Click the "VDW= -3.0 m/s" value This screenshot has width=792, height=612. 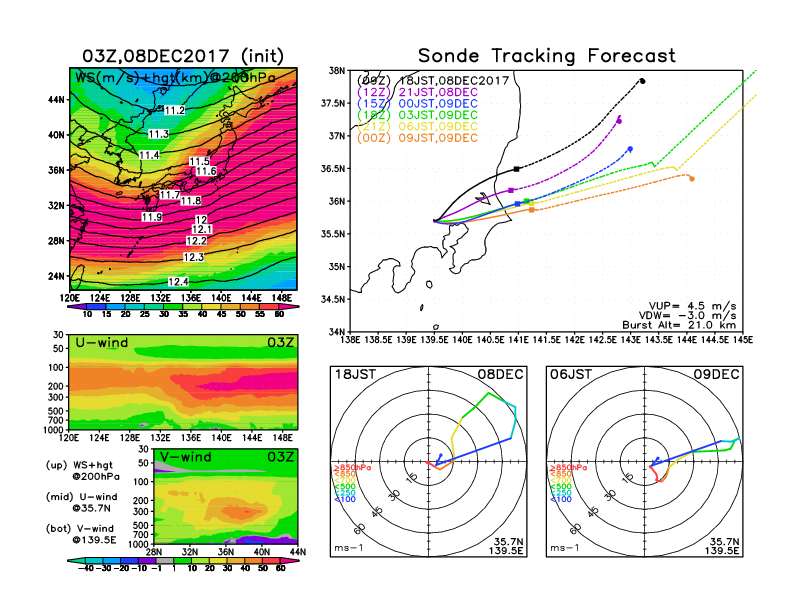coord(687,315)
